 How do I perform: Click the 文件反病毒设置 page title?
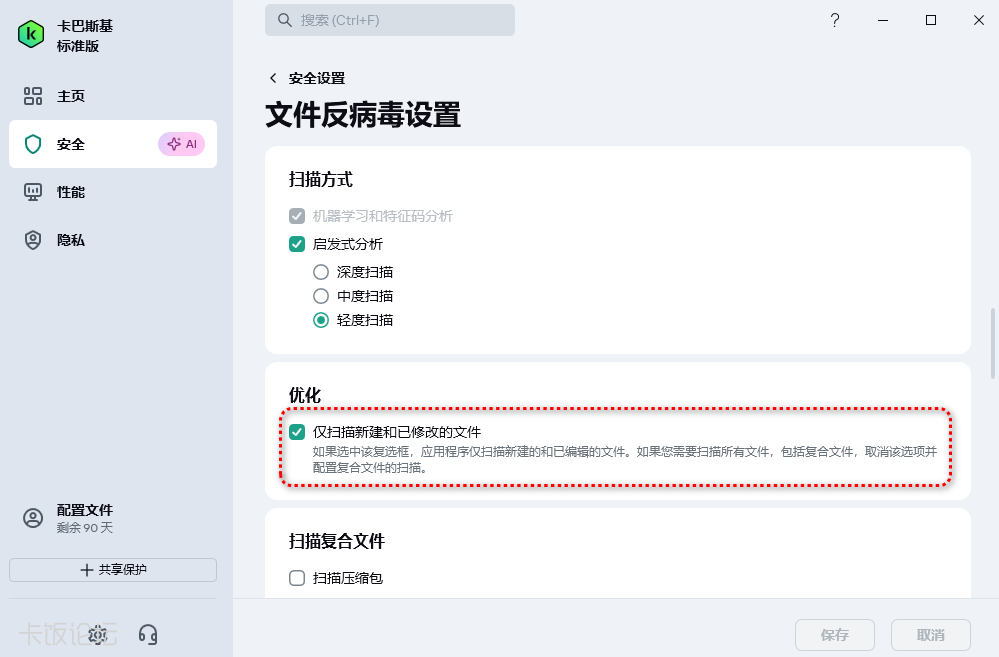363,115
